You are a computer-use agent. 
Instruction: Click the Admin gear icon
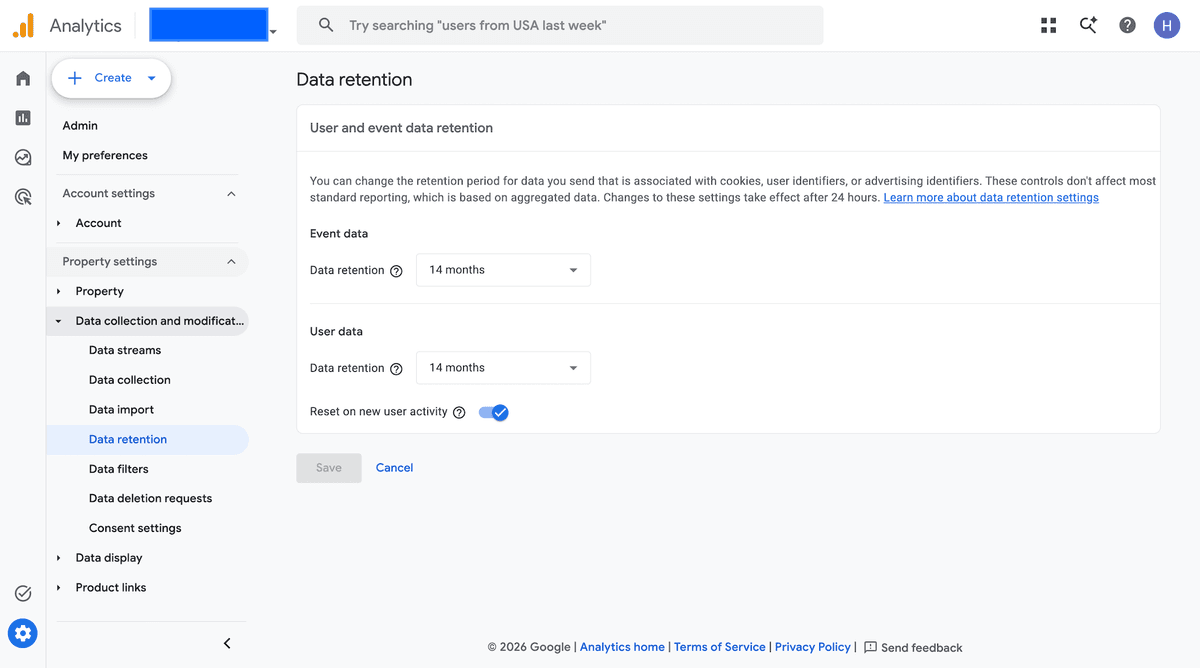[x=23, y=633]
